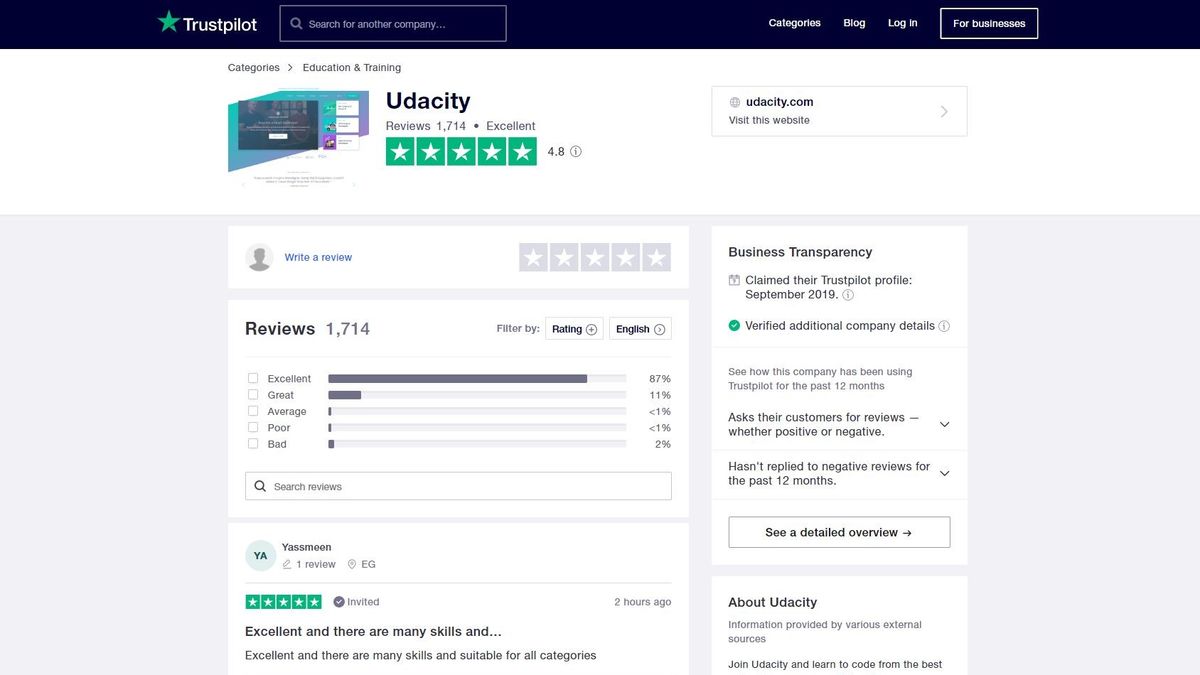The width and height of the screenshot is (1200, 675).
Task: Click the 'Write a review' link
Action: [318, 257]
